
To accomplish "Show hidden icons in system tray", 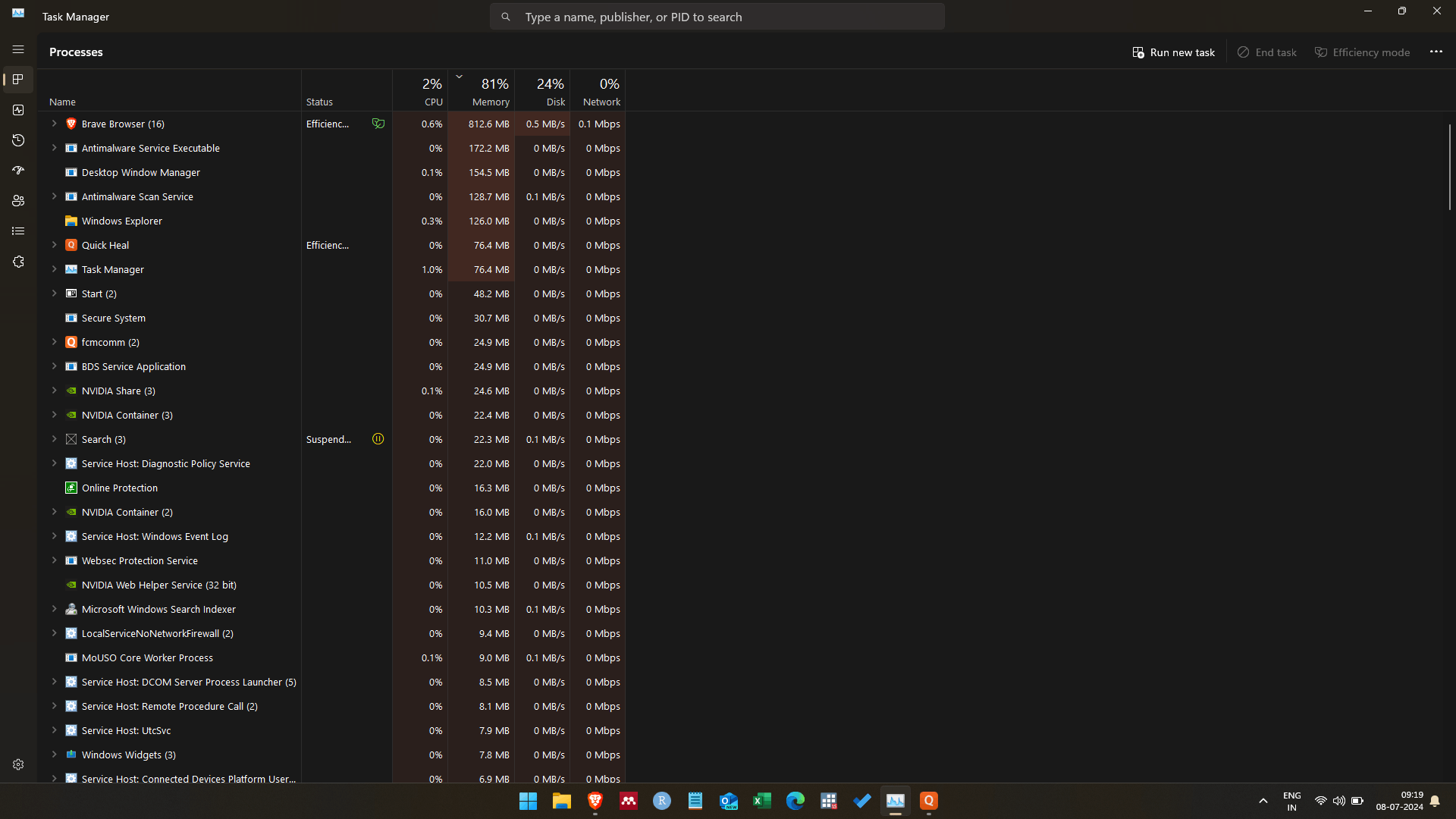I will click(1263, 801).
